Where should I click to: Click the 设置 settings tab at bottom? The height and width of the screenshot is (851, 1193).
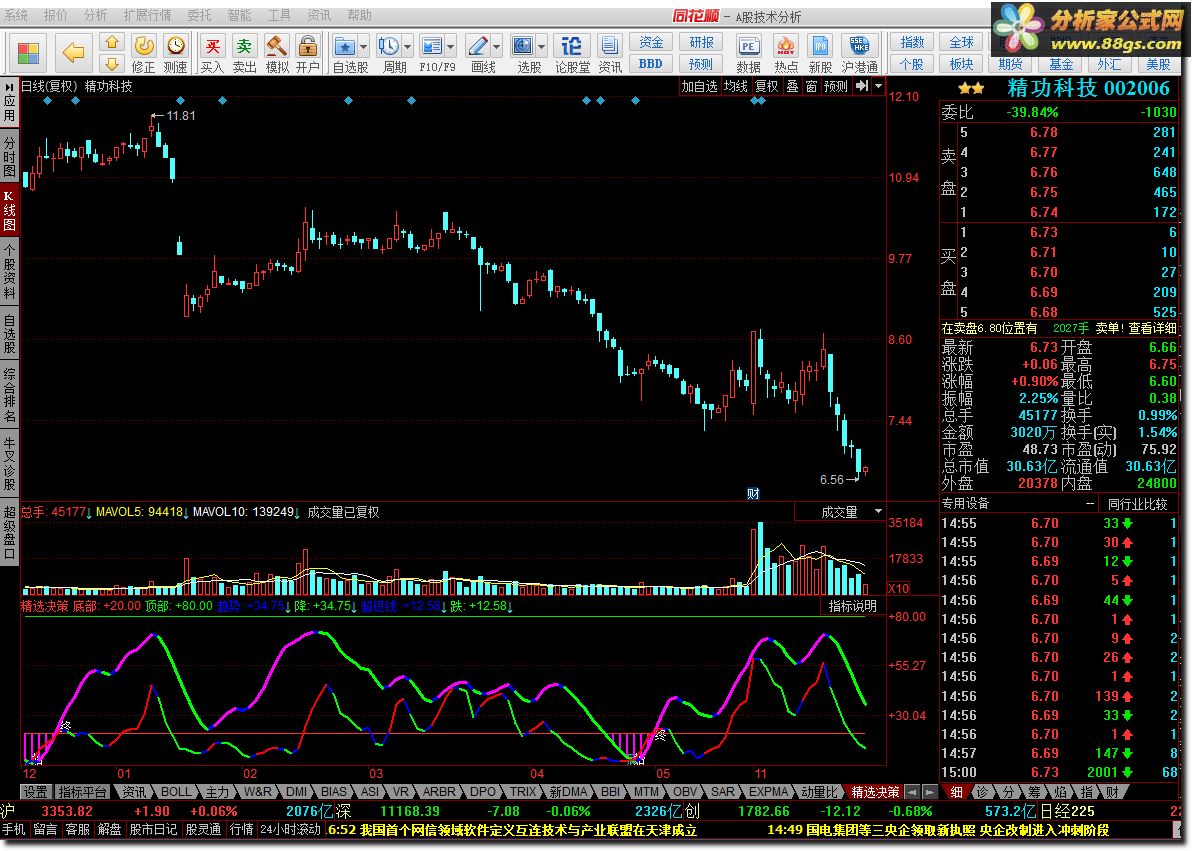click(x=36, y=792)
